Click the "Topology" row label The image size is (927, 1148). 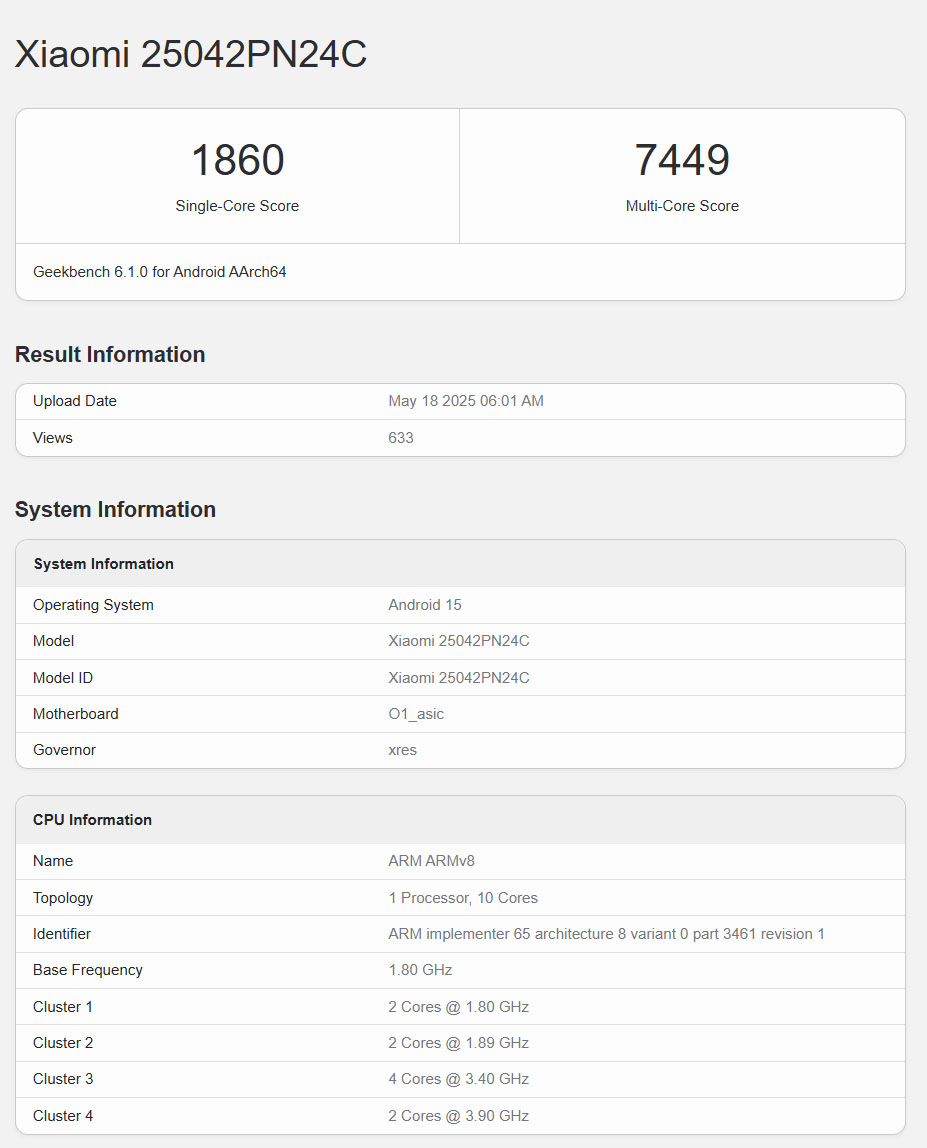(x=63, y=898)
